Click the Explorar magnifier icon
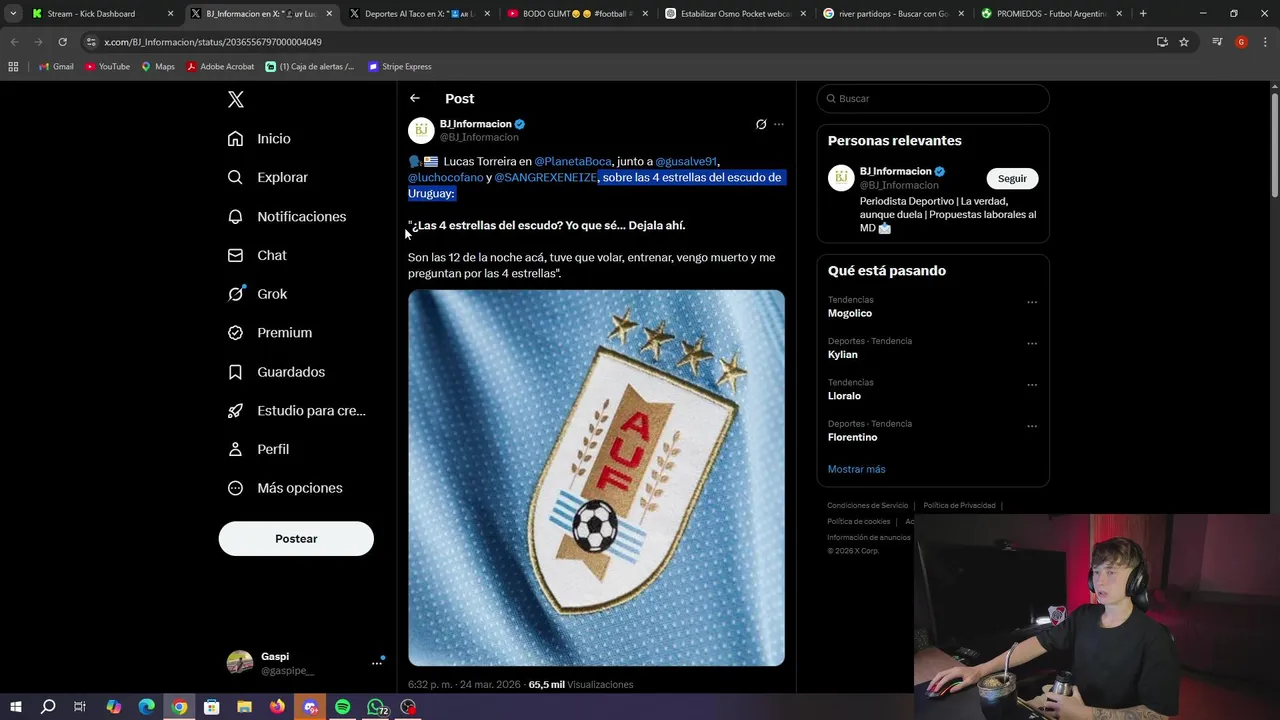 235,177
